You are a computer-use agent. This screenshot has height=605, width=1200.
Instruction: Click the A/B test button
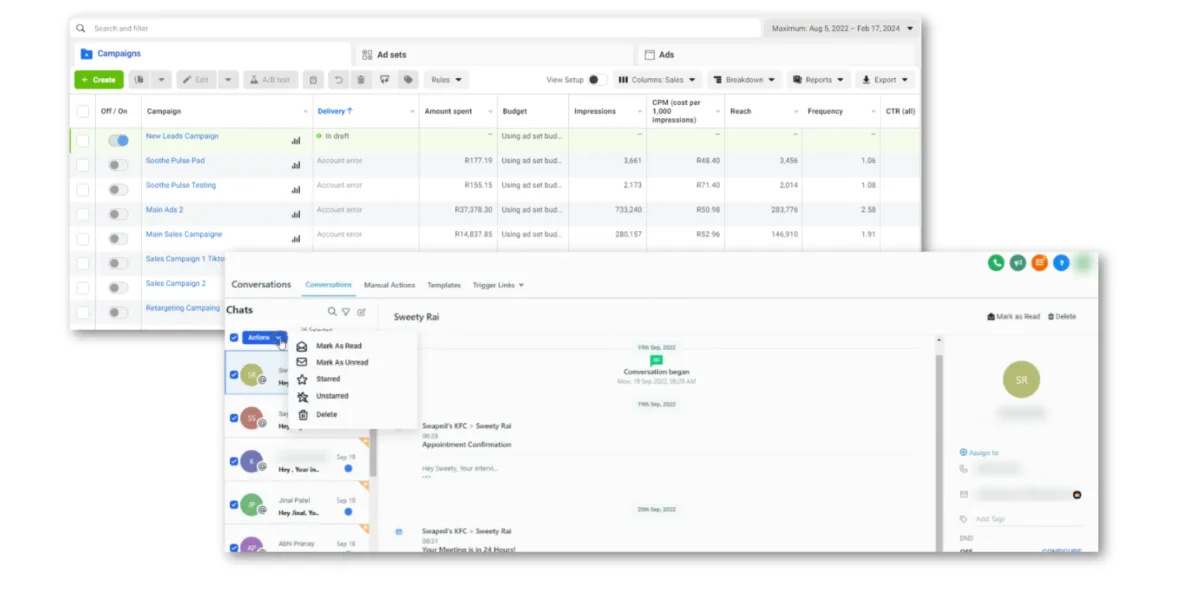point(270,80)
